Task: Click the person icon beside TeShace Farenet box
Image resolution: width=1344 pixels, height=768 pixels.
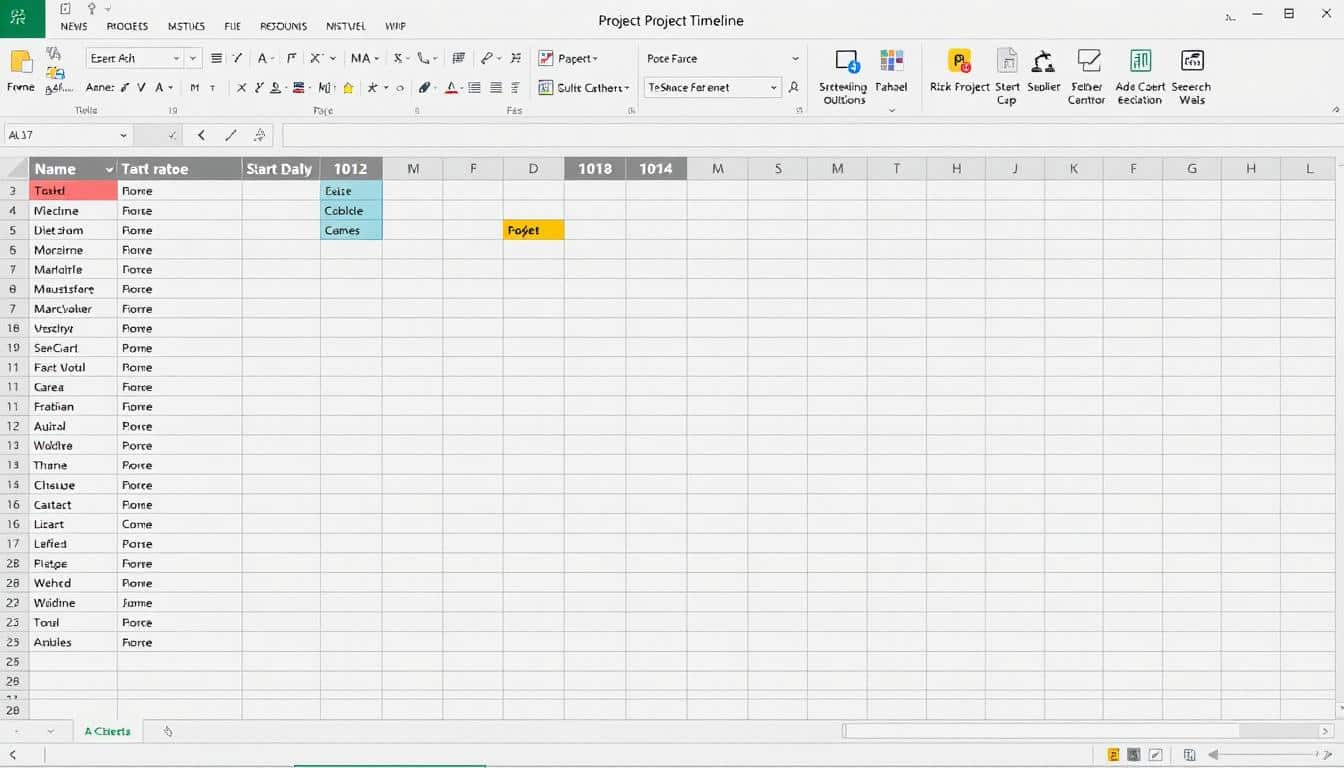Action: (794, 88)
